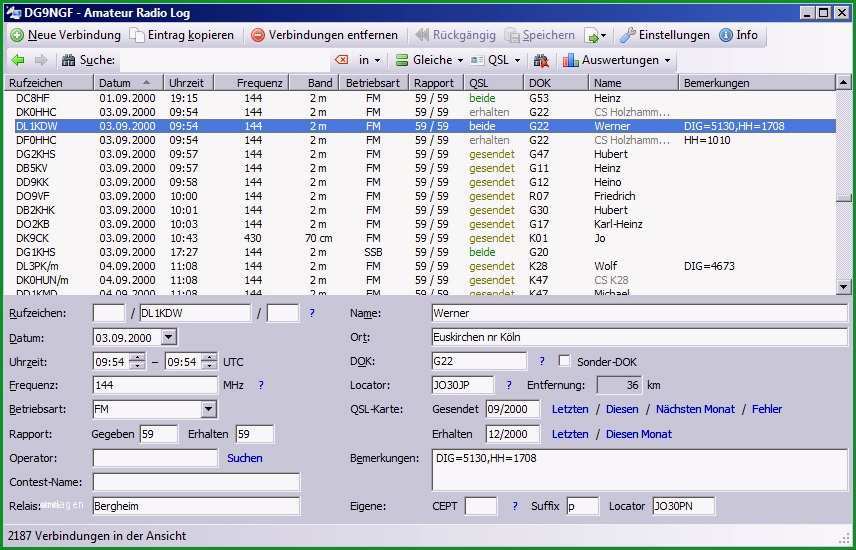
Task: Click the Rückgängig toolbar button
Action: [x=455, y=36]
